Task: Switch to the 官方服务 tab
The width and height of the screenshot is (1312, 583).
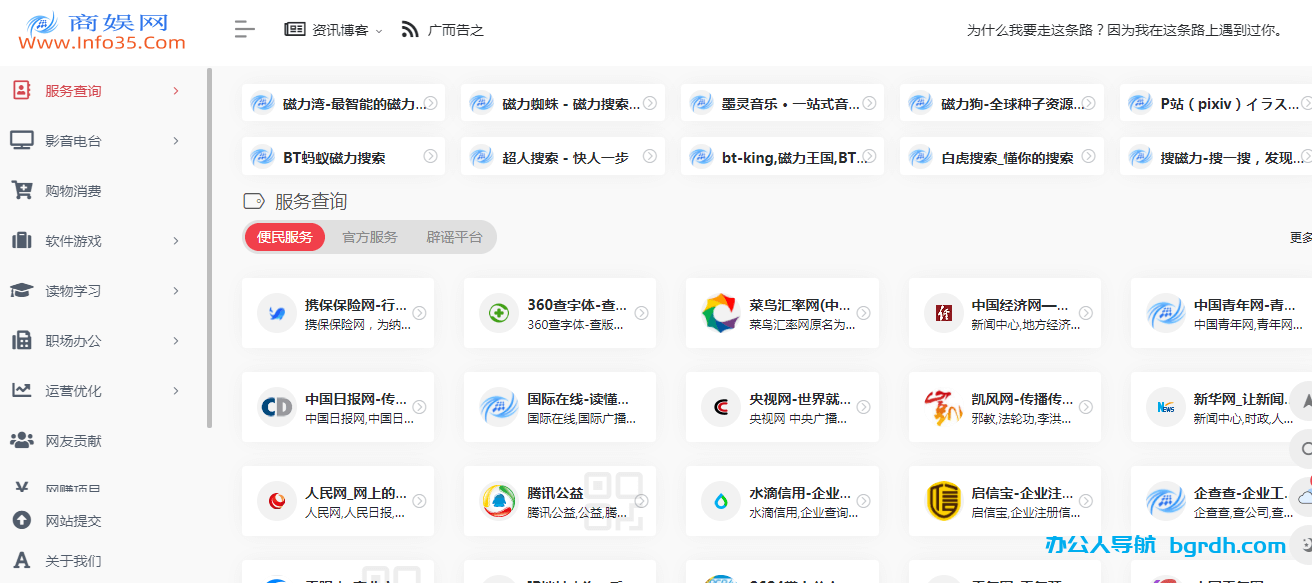Action: (368, 237)
